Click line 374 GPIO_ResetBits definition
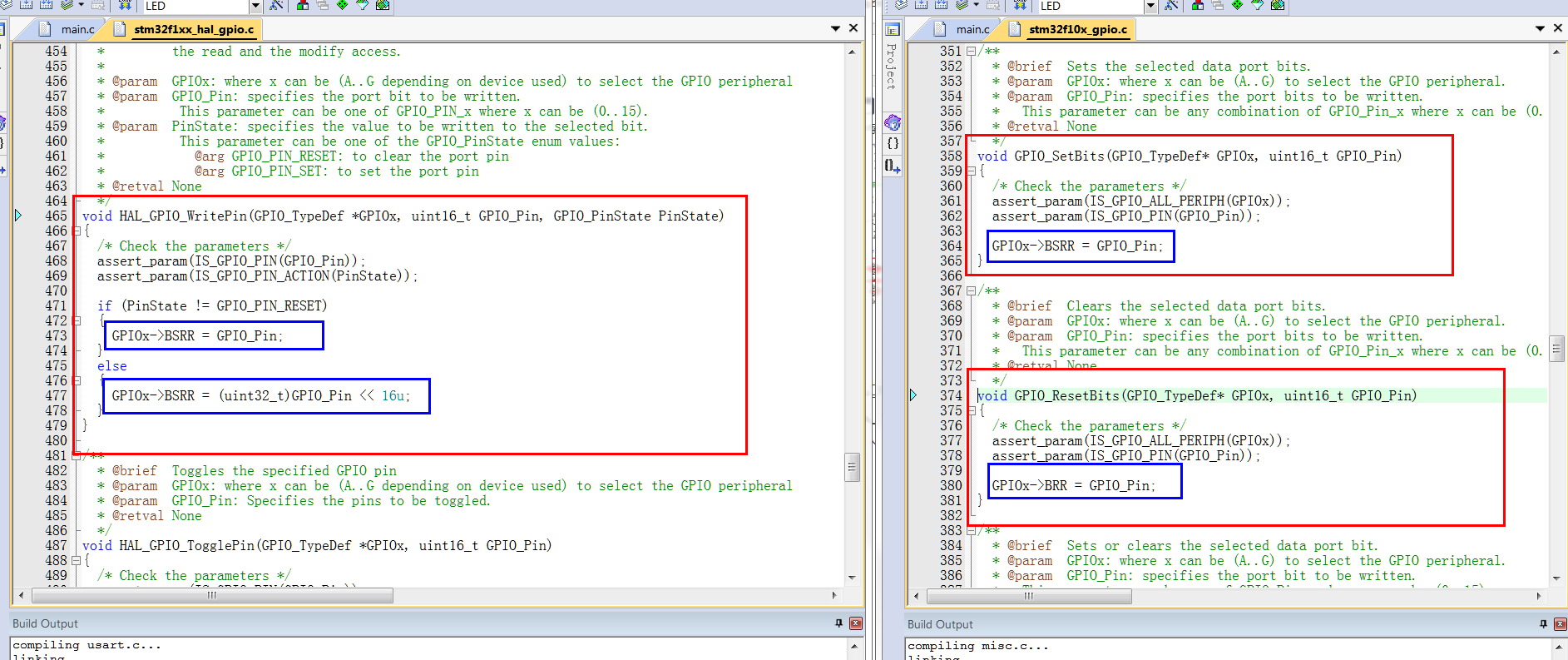The height and width of the screenshot is (660, 1568). coord(1197,396)
